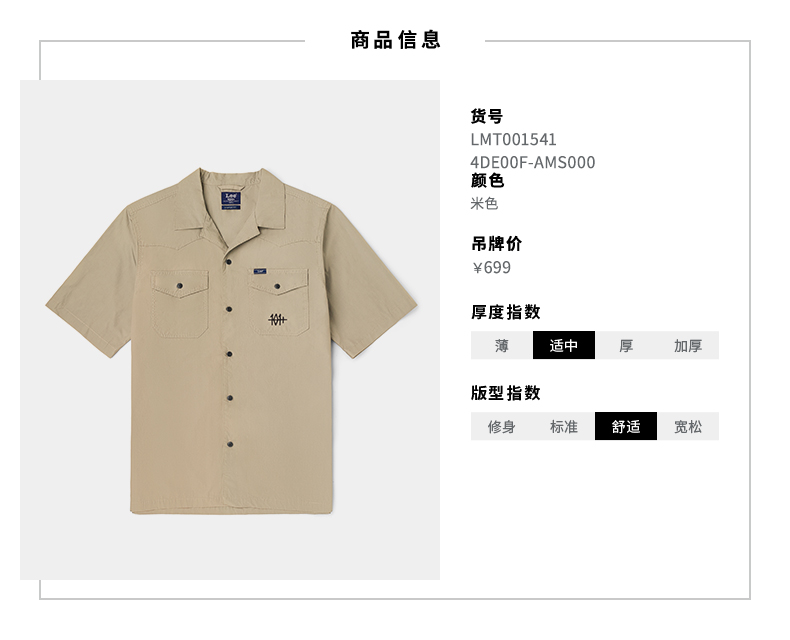This screenshot has height=640, width=790.
Task: Select the 厚 thickness option
Action: pyautogui.click(x=626, y=345)
